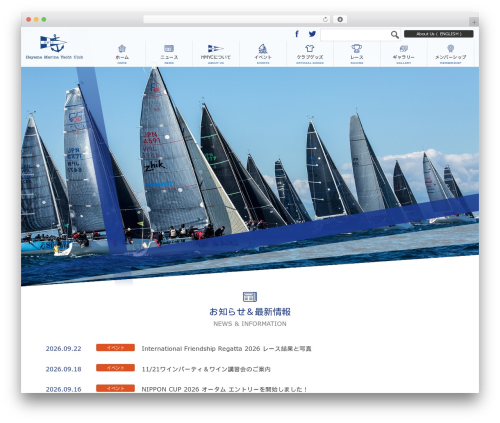Close the browser window with red button

pyautogui.click(x=29, y=20)
